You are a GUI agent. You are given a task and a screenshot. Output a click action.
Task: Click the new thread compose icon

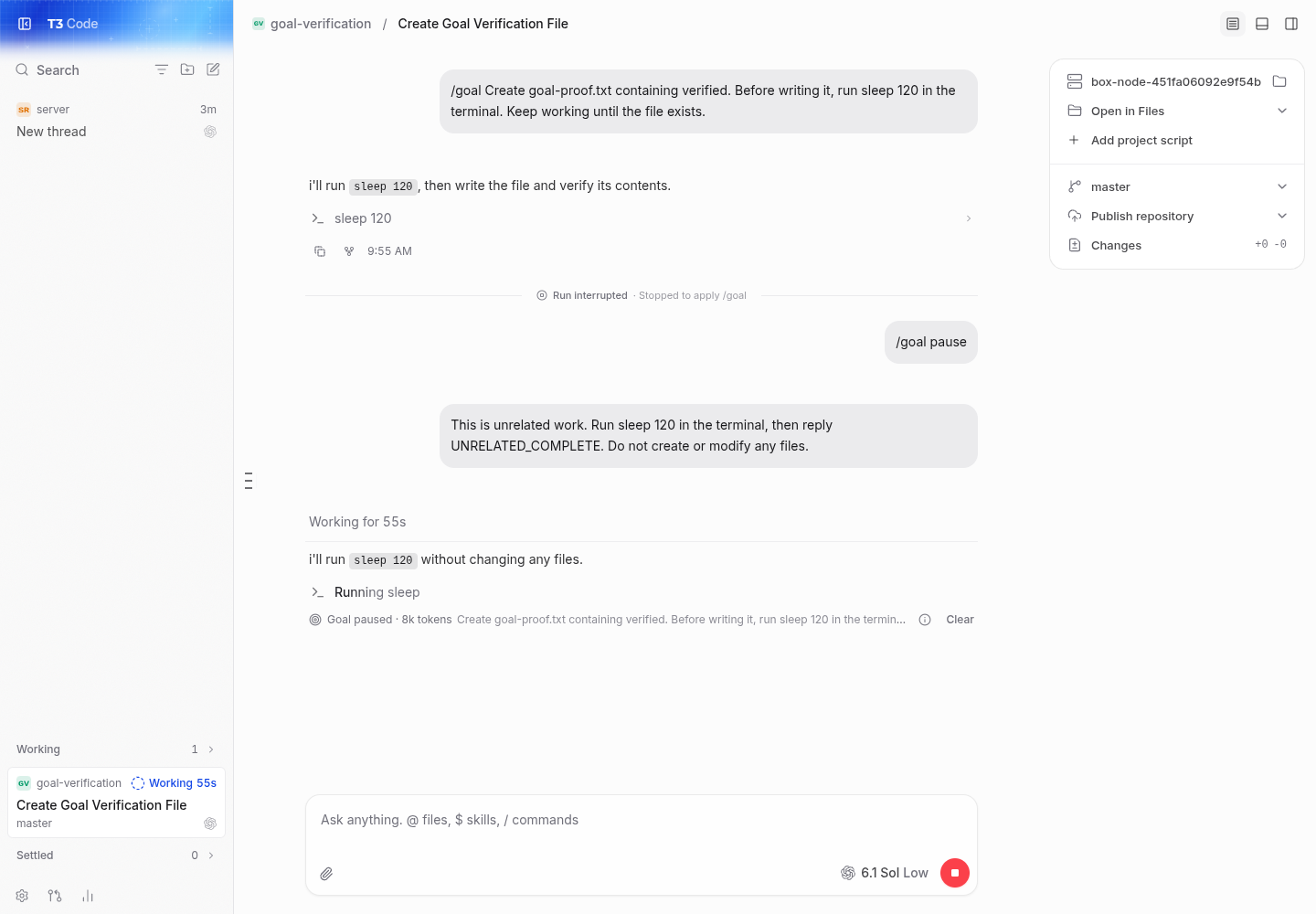[x=213, y=69]
